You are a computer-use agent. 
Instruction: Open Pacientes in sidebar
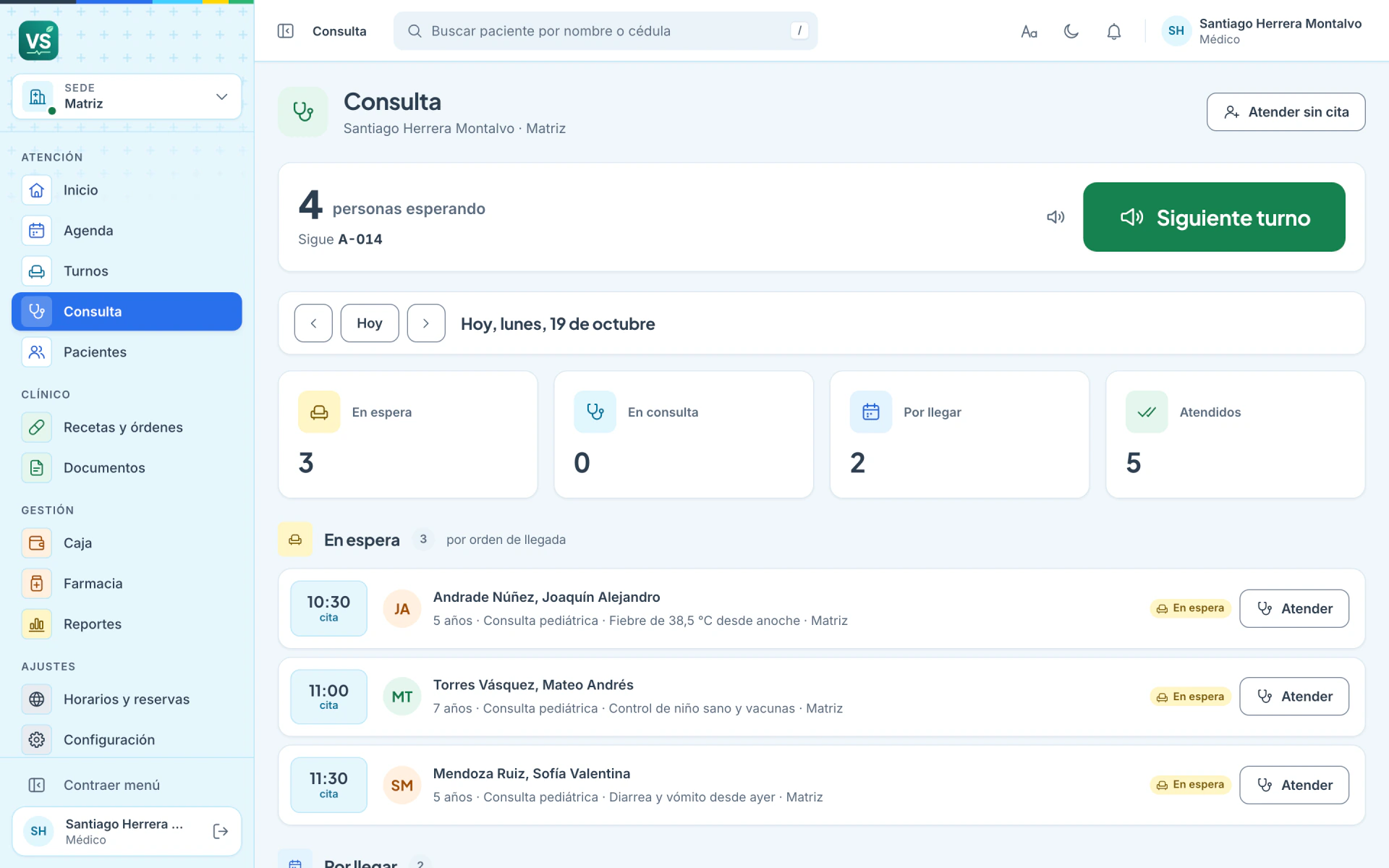tap(127, 352)
